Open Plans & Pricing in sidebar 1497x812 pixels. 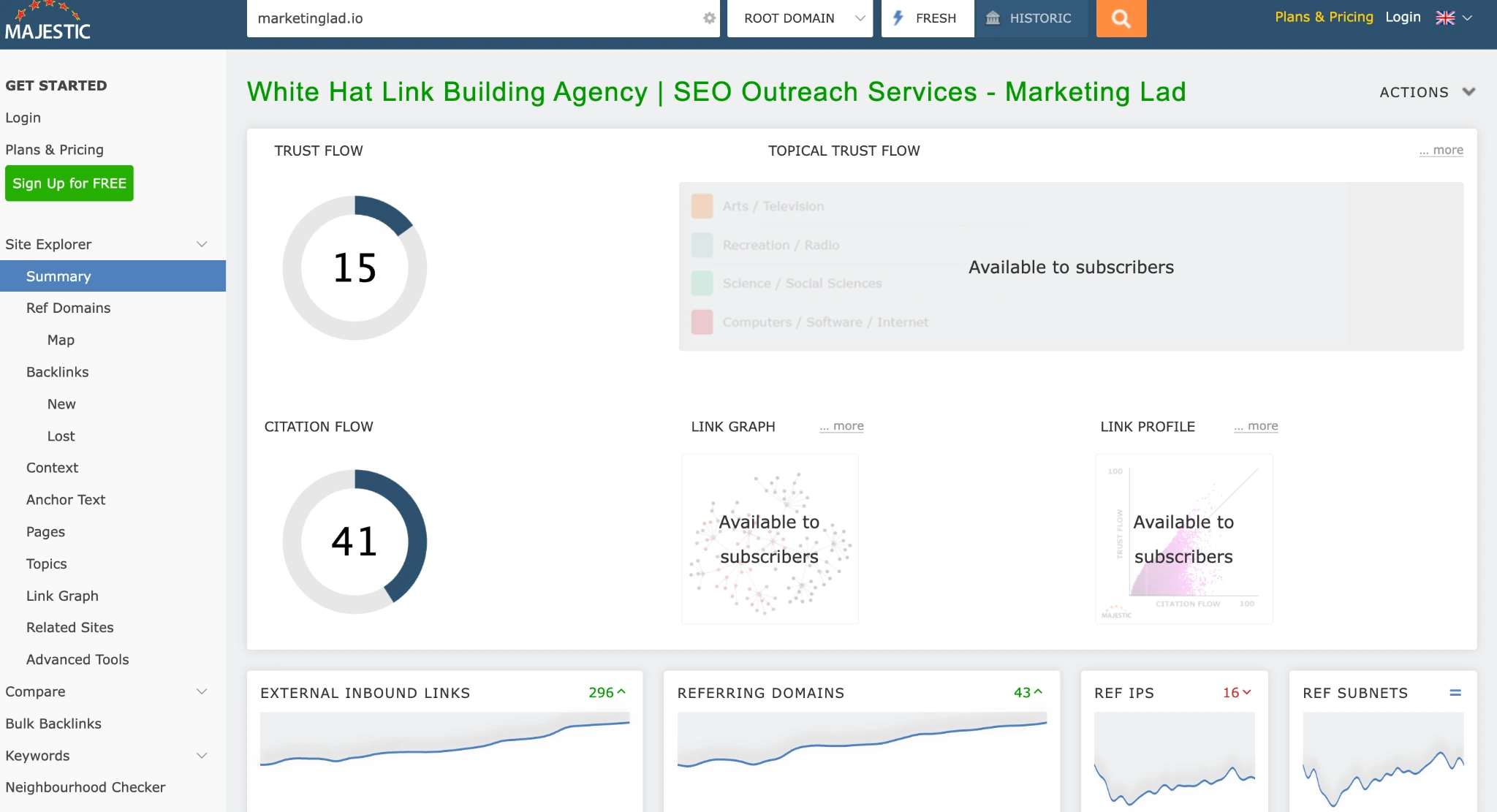click(54, 150)
